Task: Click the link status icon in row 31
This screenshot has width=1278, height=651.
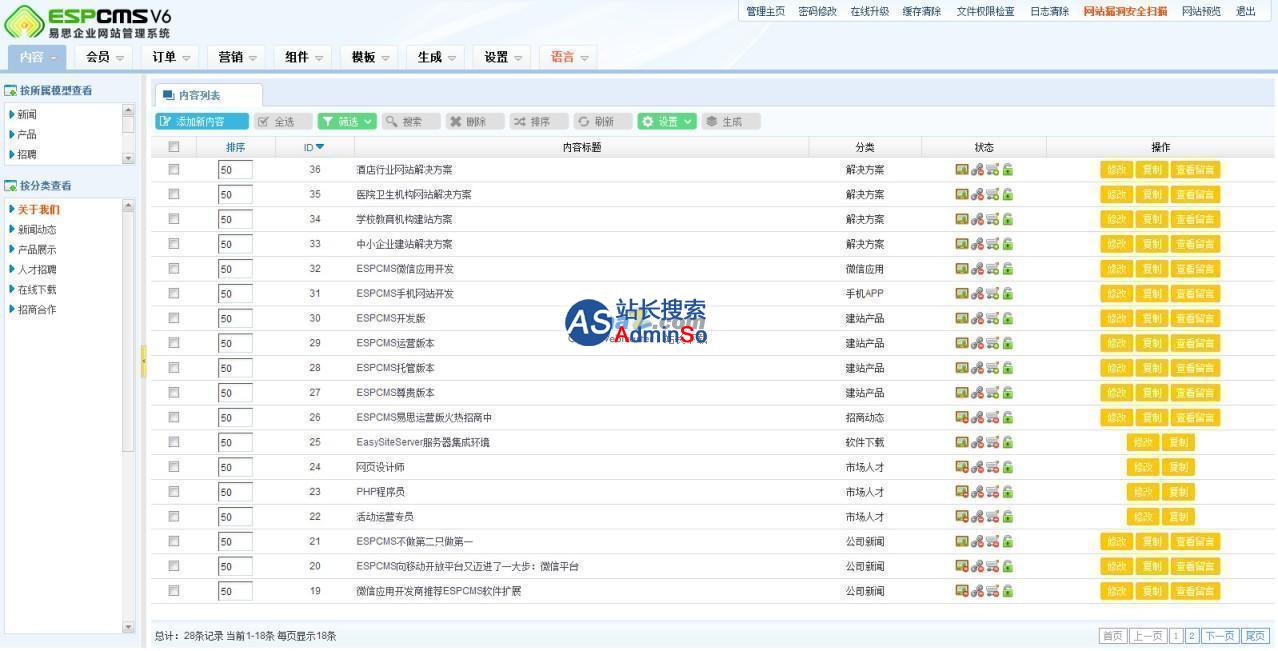Action: 977,293
